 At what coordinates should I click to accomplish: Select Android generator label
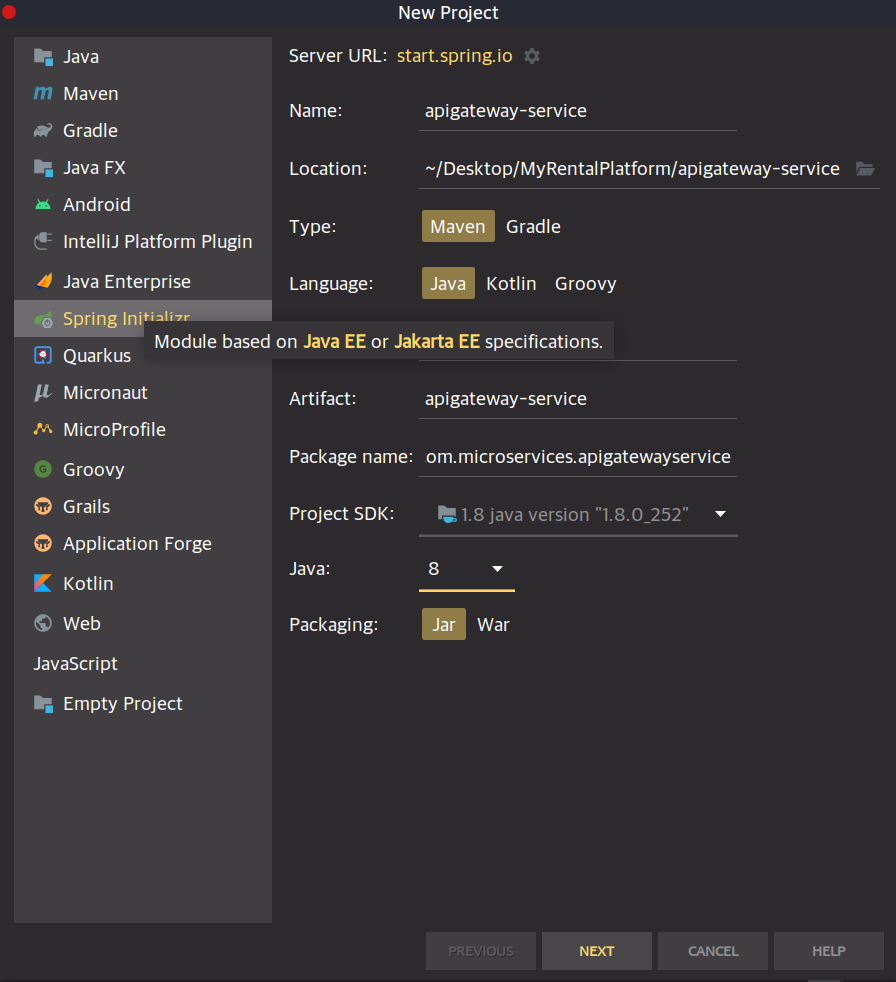97,205
